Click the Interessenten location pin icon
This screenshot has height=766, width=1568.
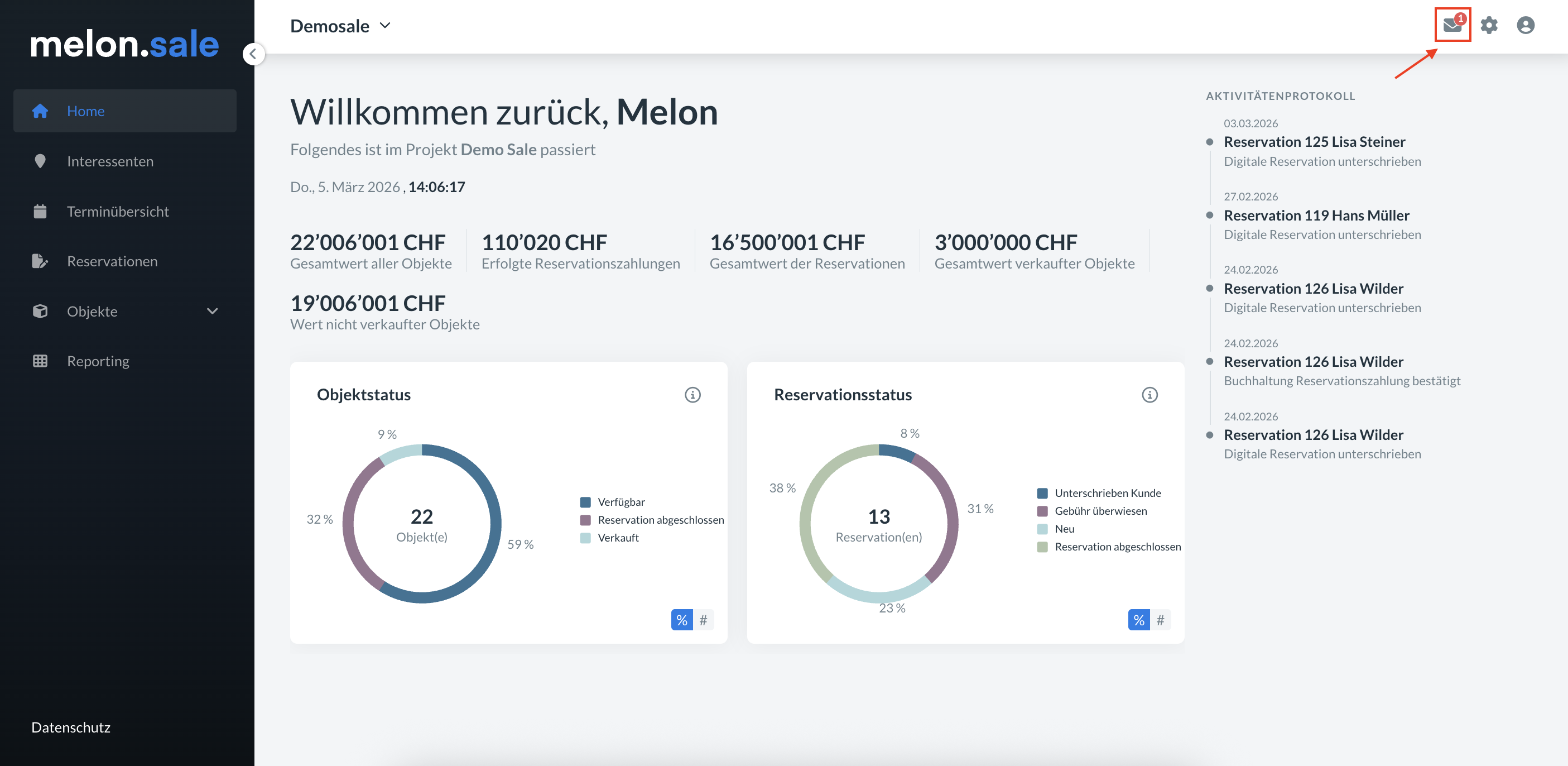40,161
